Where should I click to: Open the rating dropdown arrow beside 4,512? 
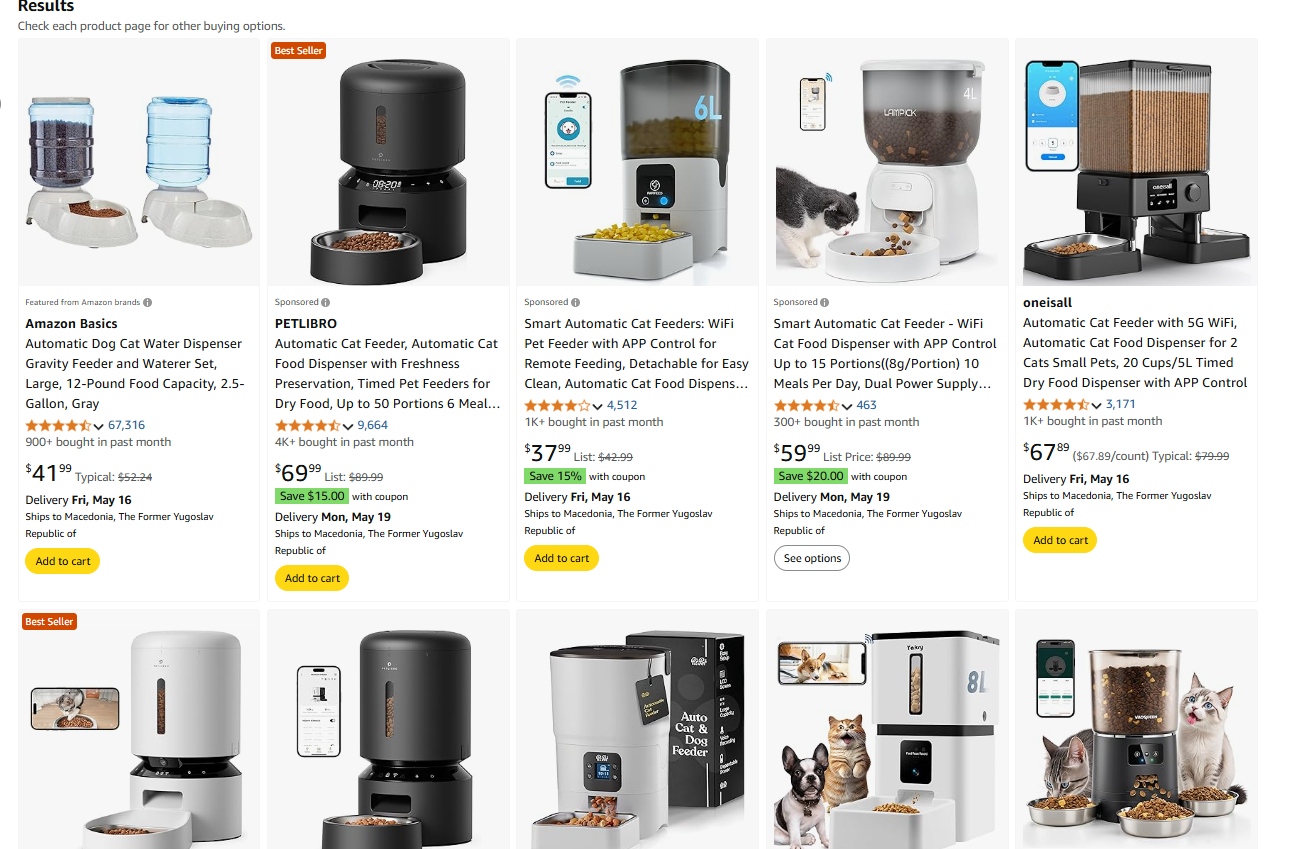click(x=597, y=406)
